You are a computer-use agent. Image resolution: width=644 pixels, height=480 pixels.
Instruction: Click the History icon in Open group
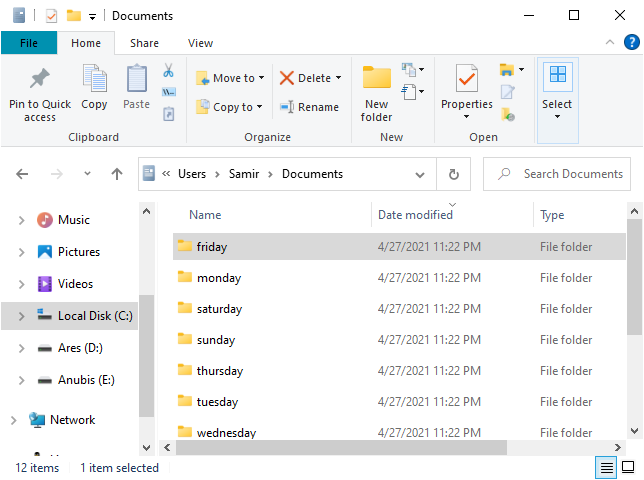tap(508, 114)
